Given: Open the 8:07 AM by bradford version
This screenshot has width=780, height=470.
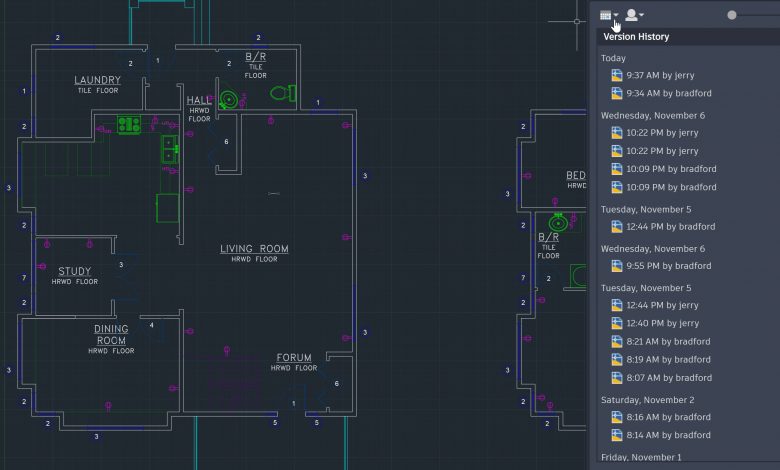Looking at the screenshot, I should pos(668,378).
